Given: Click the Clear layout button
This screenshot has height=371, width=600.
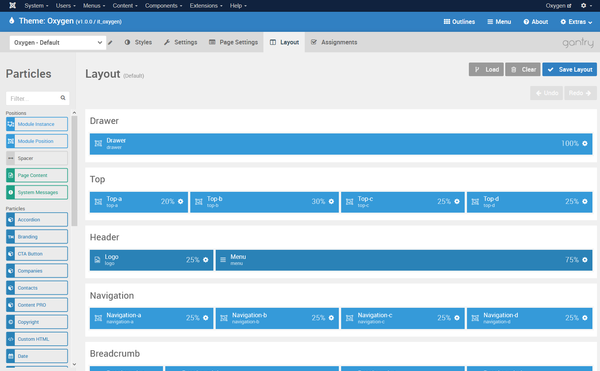Looking at the screenshot, I should [523, 69].
